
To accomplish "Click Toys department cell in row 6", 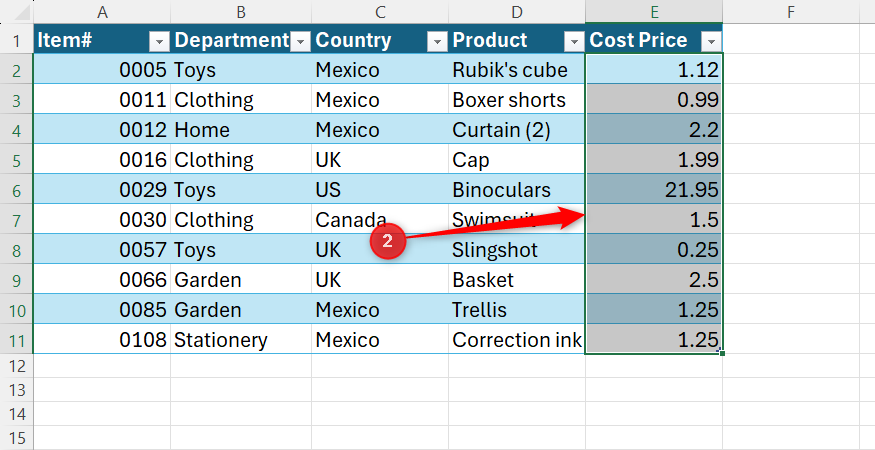I will click(x=241, y=190).
